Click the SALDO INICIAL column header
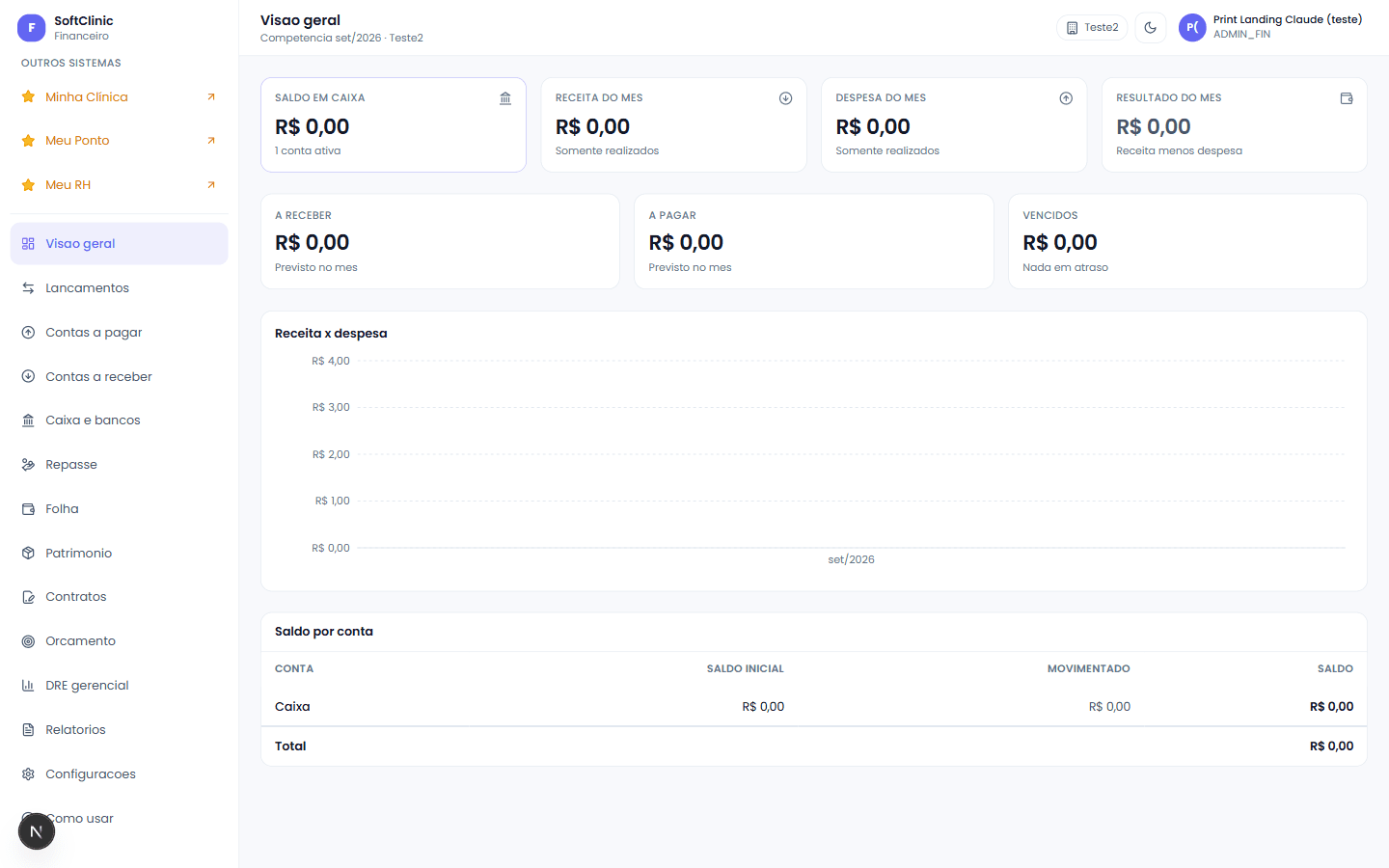Viewport: 1389px width, 868px height. click(745, 668)
